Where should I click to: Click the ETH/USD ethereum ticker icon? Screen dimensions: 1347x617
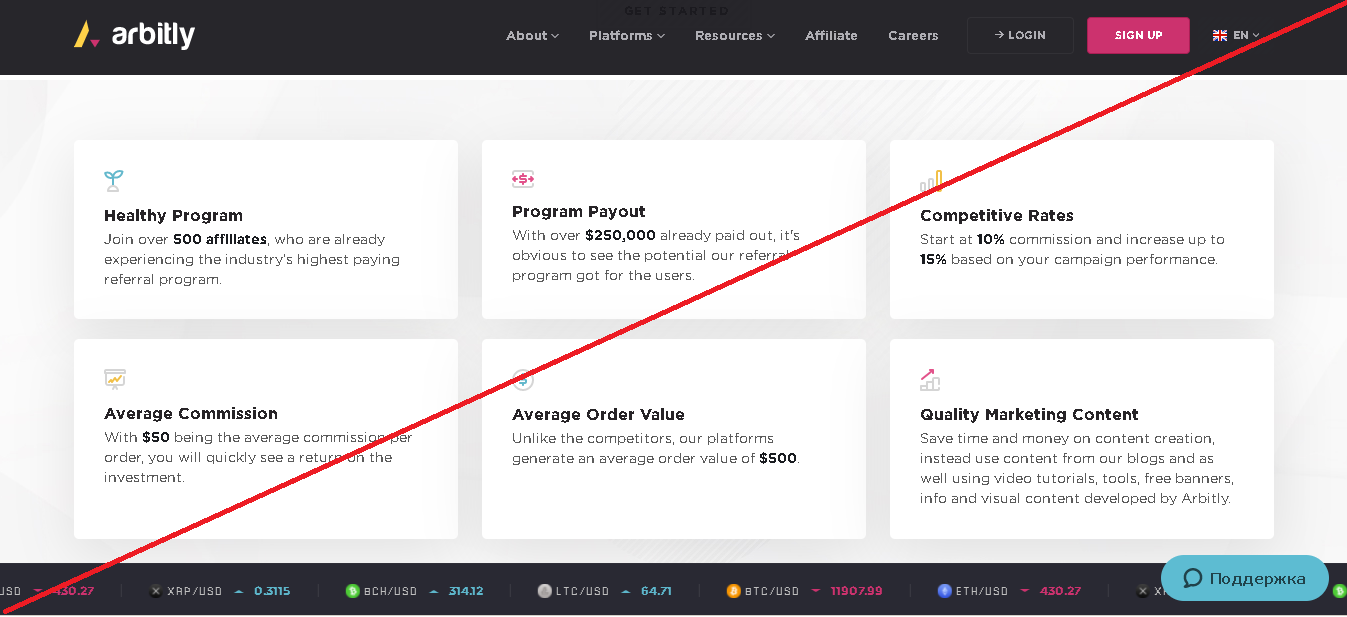coord(944,591)
